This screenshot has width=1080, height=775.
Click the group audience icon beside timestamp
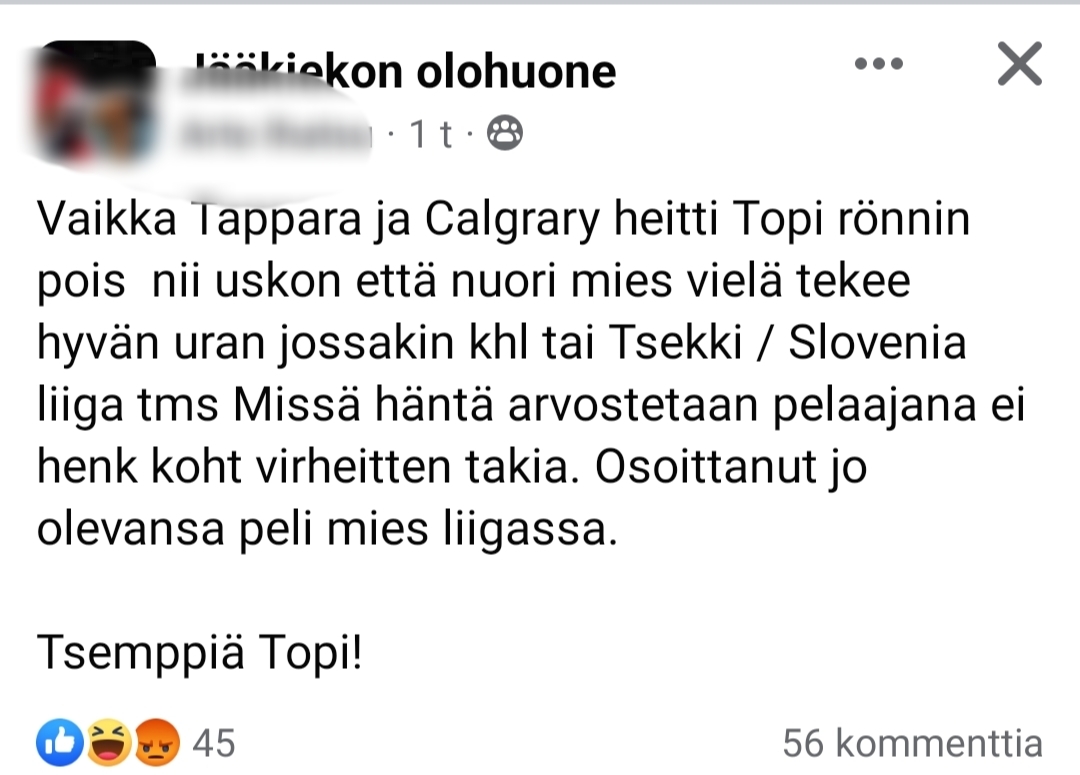pyautogui.click(x=504, y=133)
